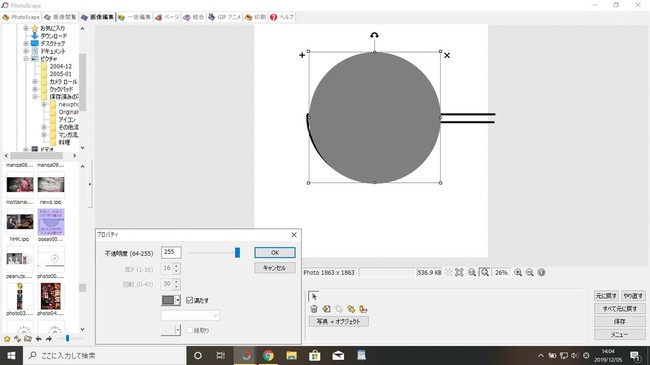
Task: Click the fit-to-screen icon beside file size
Action: (x=459, y=273)
